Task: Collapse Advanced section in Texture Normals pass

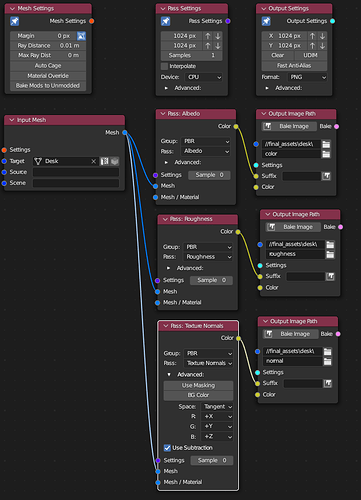Action: point(169,375)
